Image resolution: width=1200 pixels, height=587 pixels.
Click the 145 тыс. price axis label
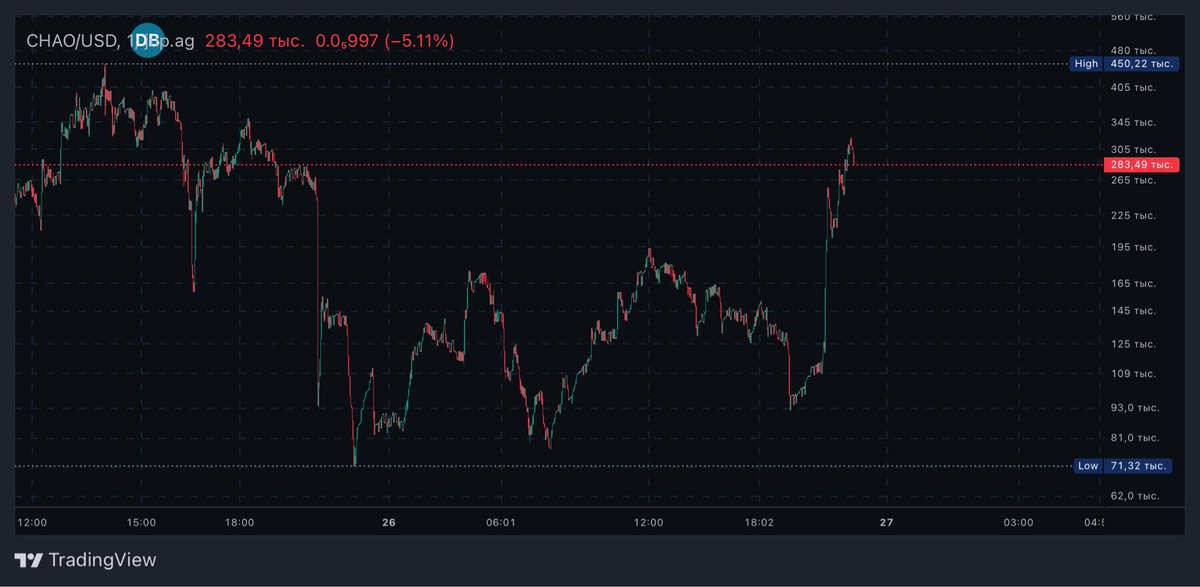(1133, 311)
